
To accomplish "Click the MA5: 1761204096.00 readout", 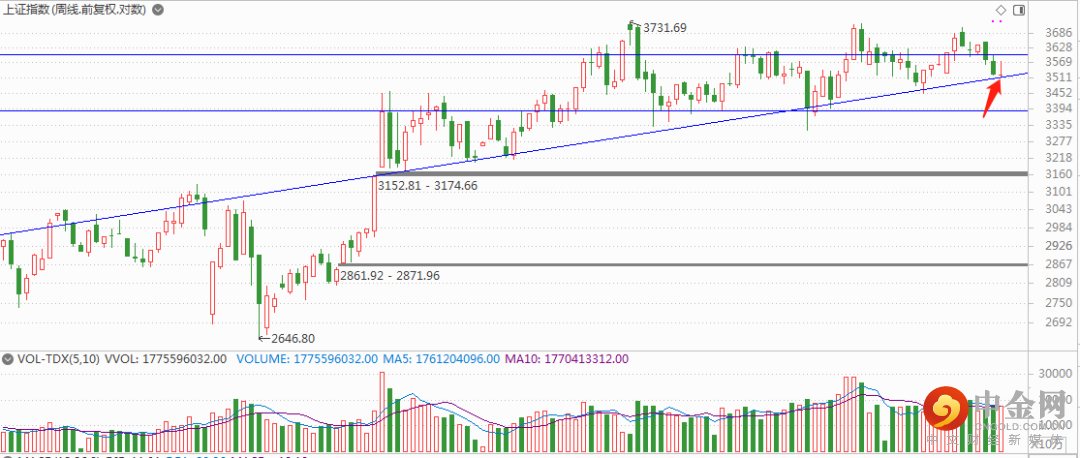I will pos(442,359).
